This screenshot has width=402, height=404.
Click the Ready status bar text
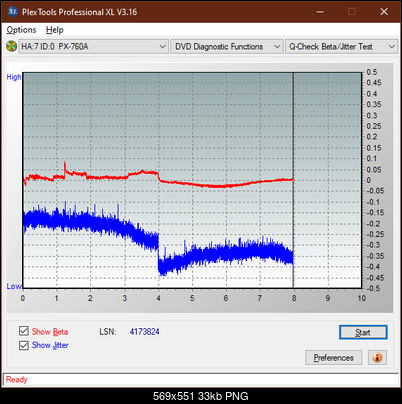coord(17,379)
